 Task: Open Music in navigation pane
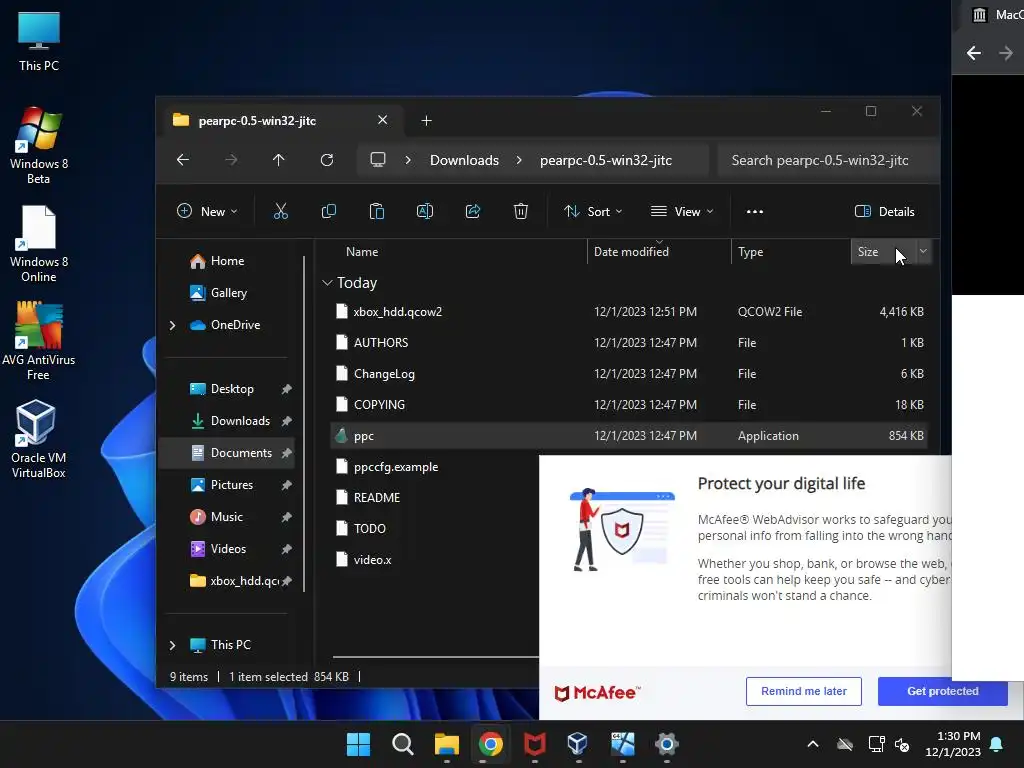point(227,517)
